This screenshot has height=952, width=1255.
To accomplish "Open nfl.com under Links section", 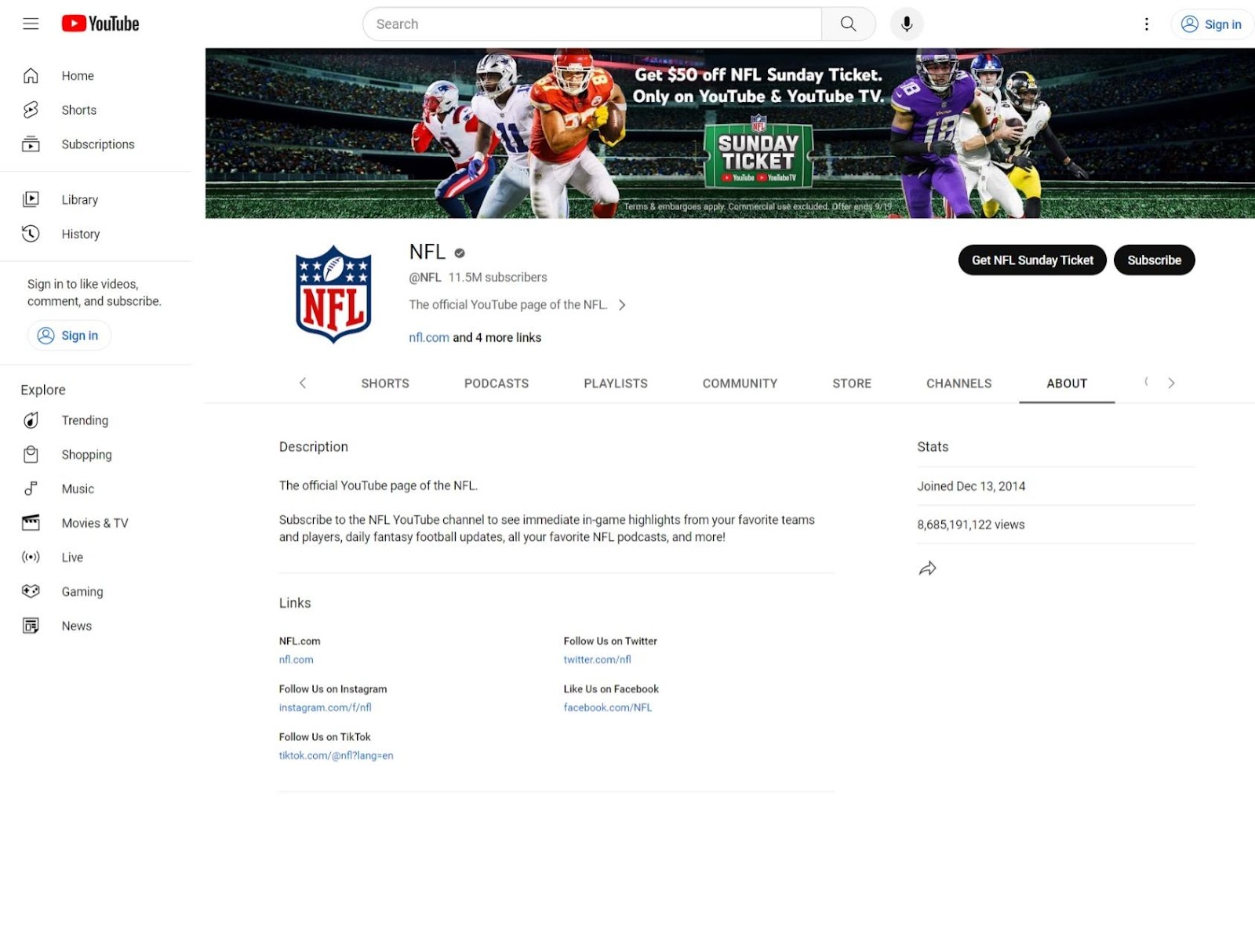I will point(296,660).
